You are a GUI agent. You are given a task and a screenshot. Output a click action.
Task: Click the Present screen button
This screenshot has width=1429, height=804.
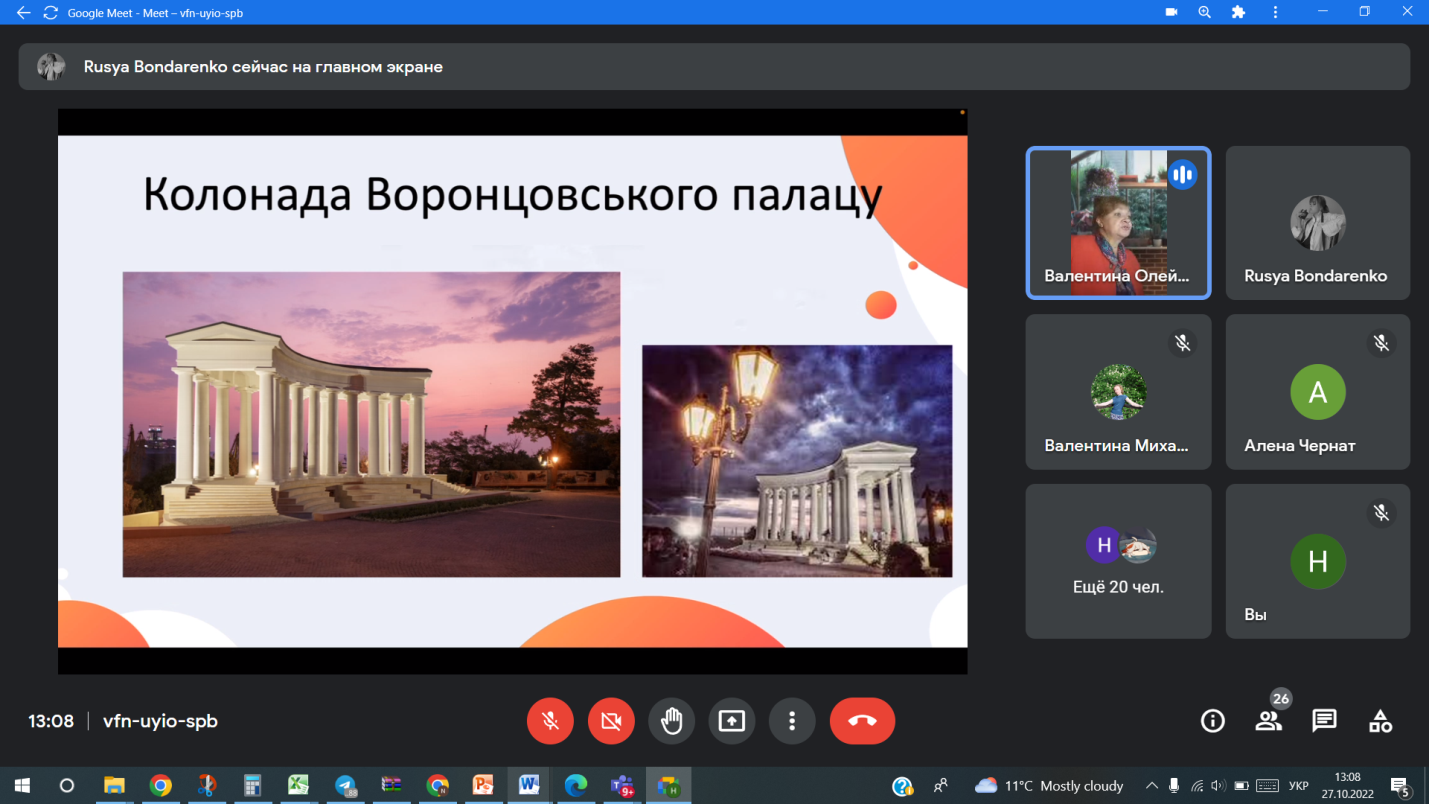(x=732, y=721)
